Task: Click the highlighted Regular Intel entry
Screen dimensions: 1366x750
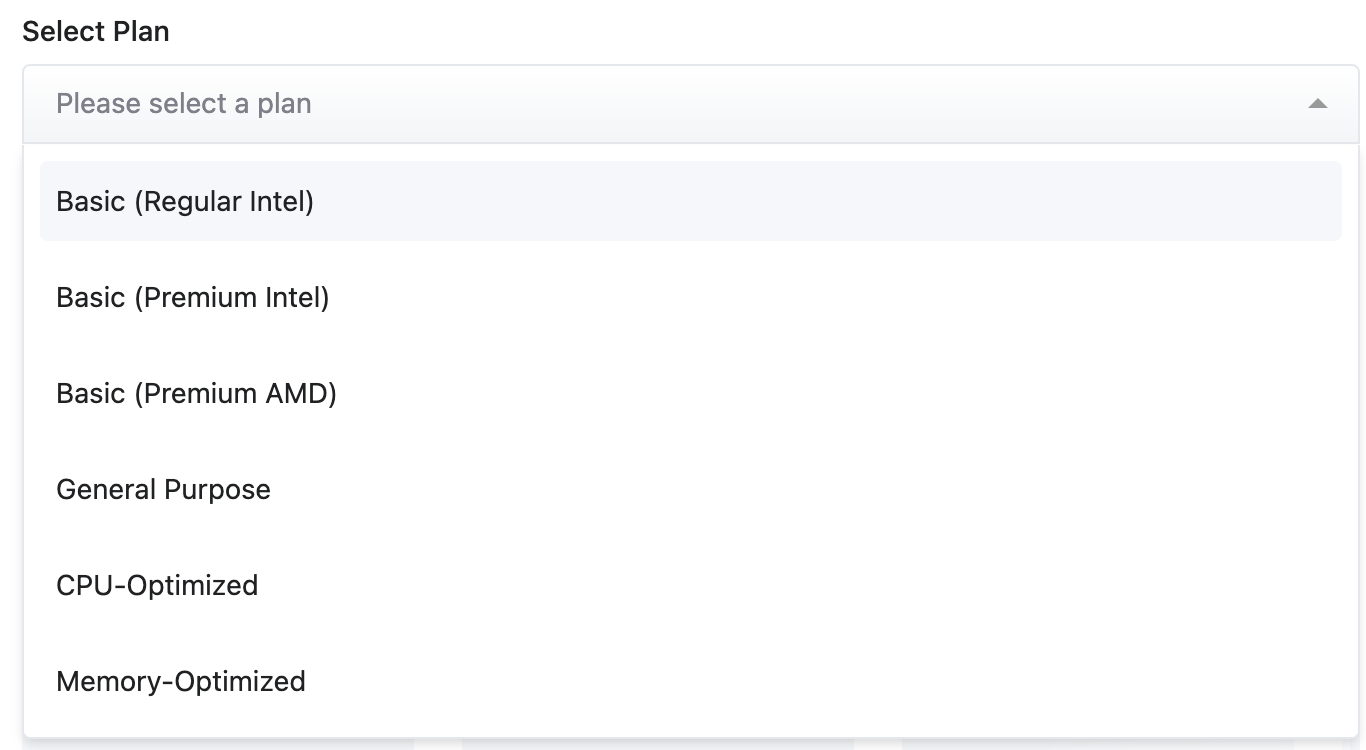Action: click(185, 201)
